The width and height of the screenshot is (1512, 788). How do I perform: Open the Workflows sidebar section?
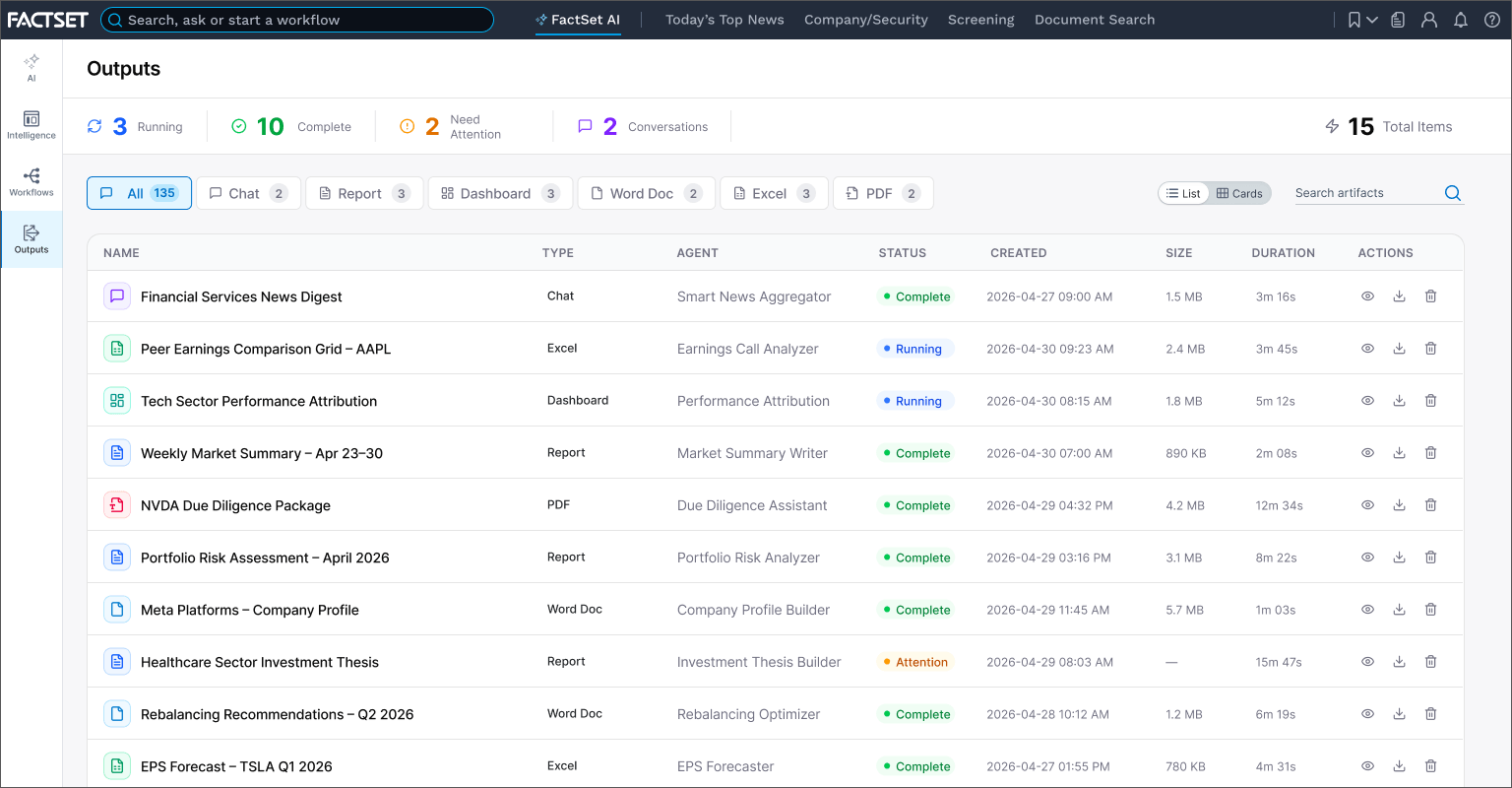click(31, 182)
